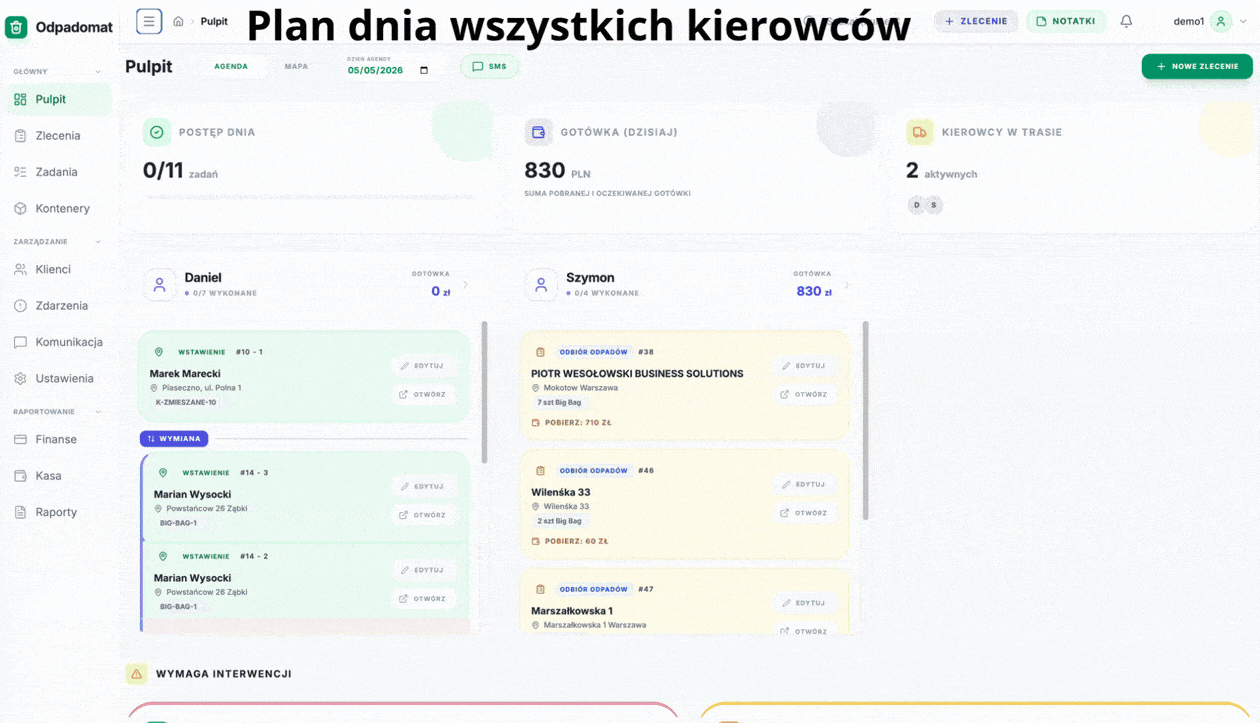Click the 7 szt Big Bag tag
Image resolution: width=1260 pixels, height=723 pixels.
click(559, 402)
